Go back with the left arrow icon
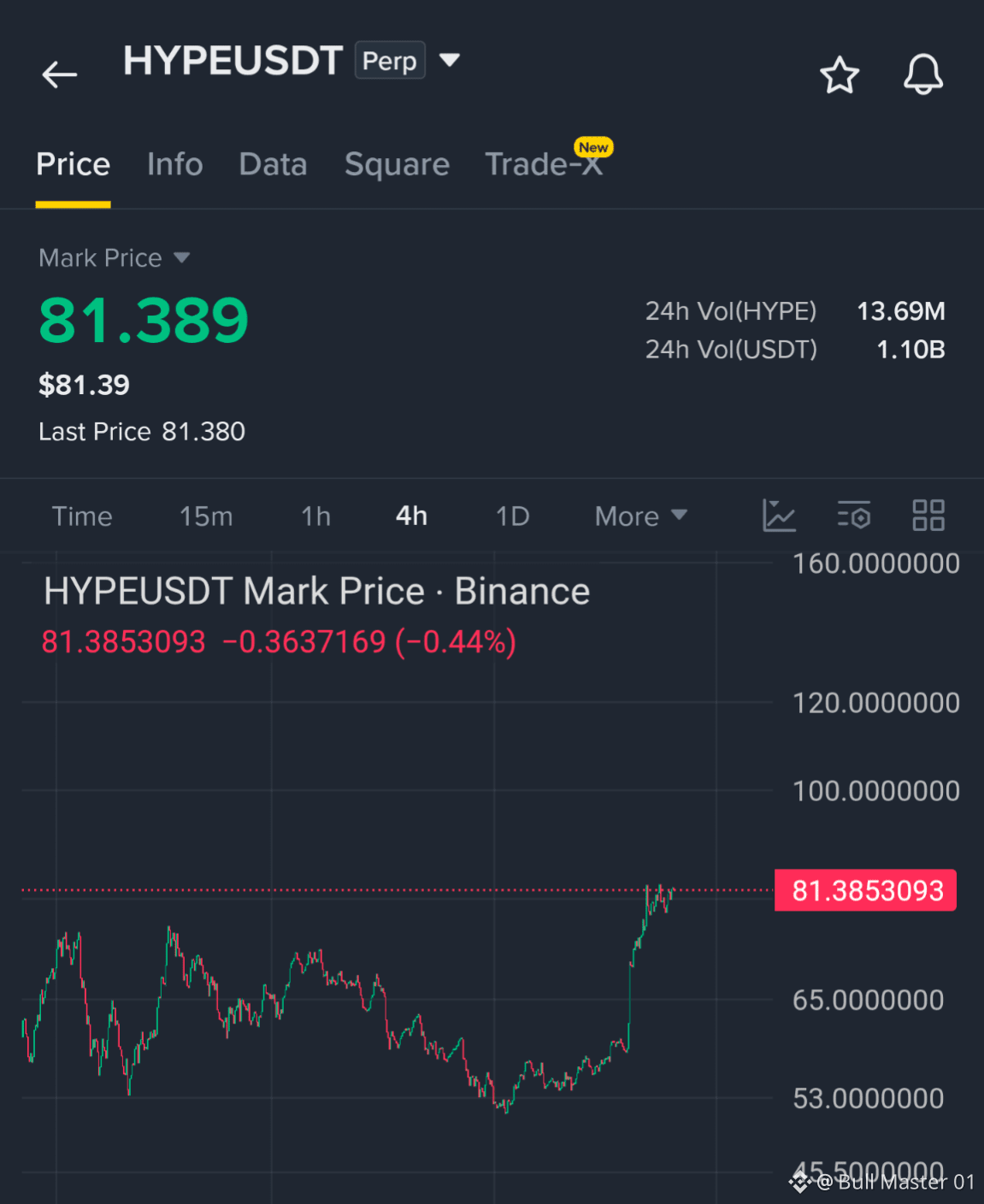This screenshot has height=1204, width=984. pyautogui.click(x=60, y=75)
